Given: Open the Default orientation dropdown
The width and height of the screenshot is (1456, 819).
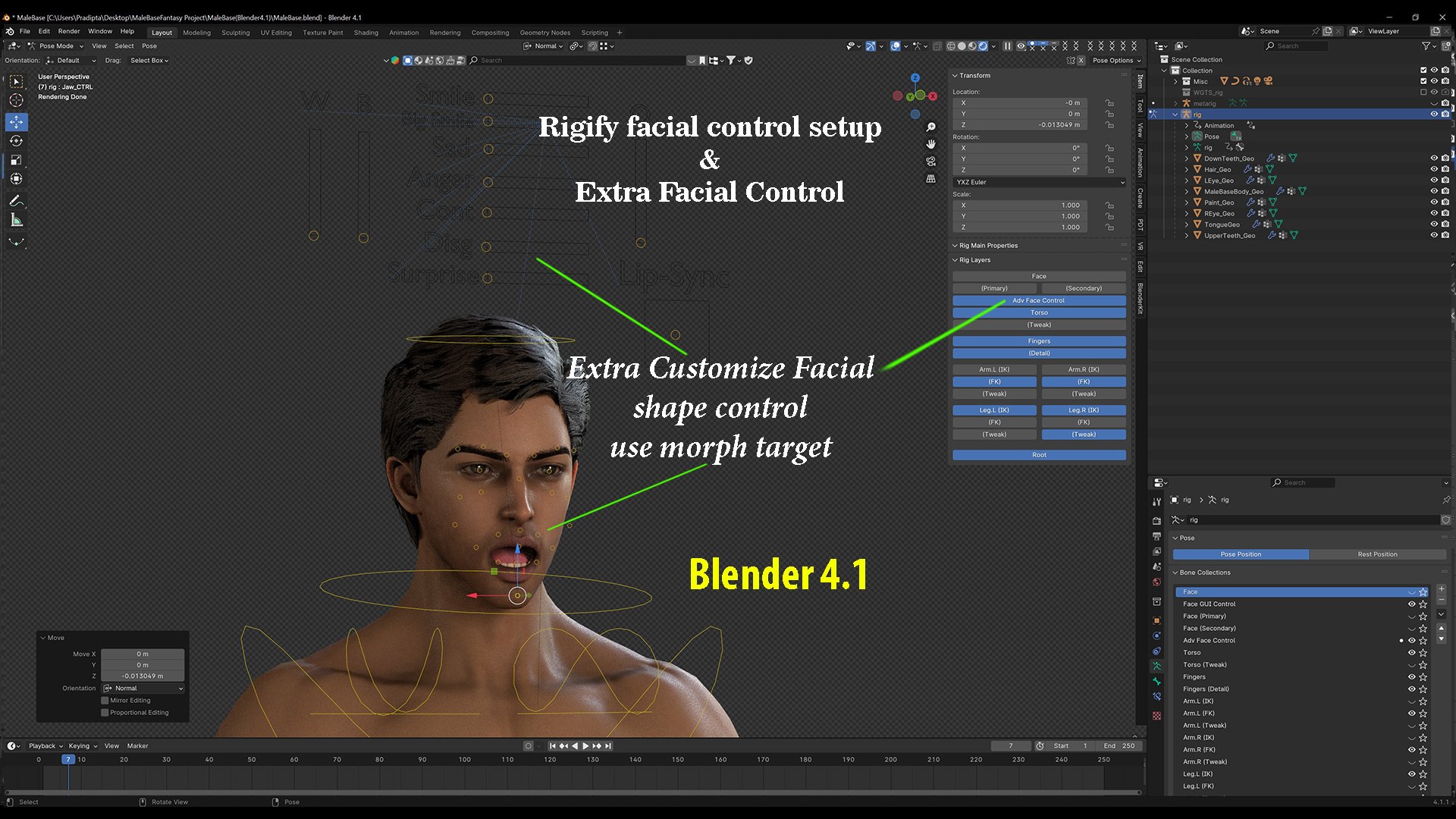Looking at the screenshot, I should pyautogui.click(x=71, y=61).
